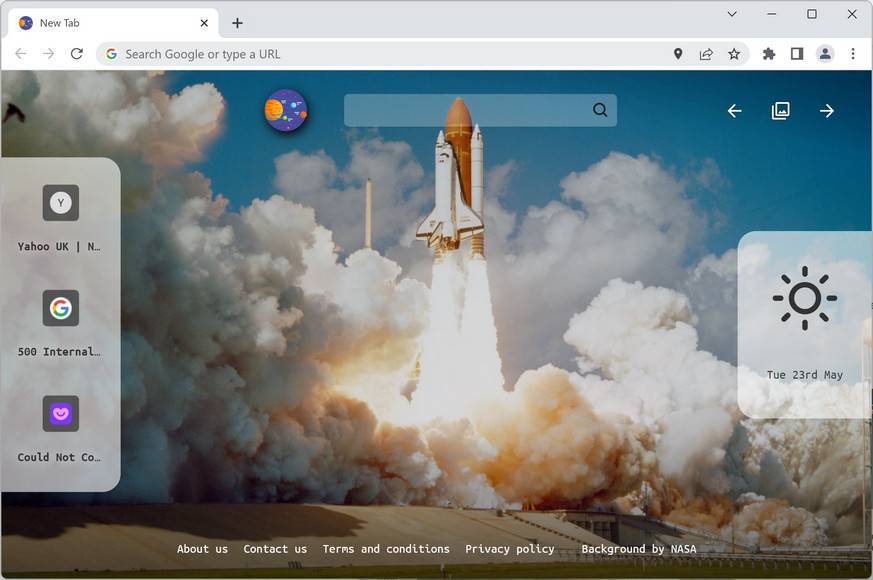Click the extensions puzzle icon
This screenshot has width=873, height=580.
[768, 54]
